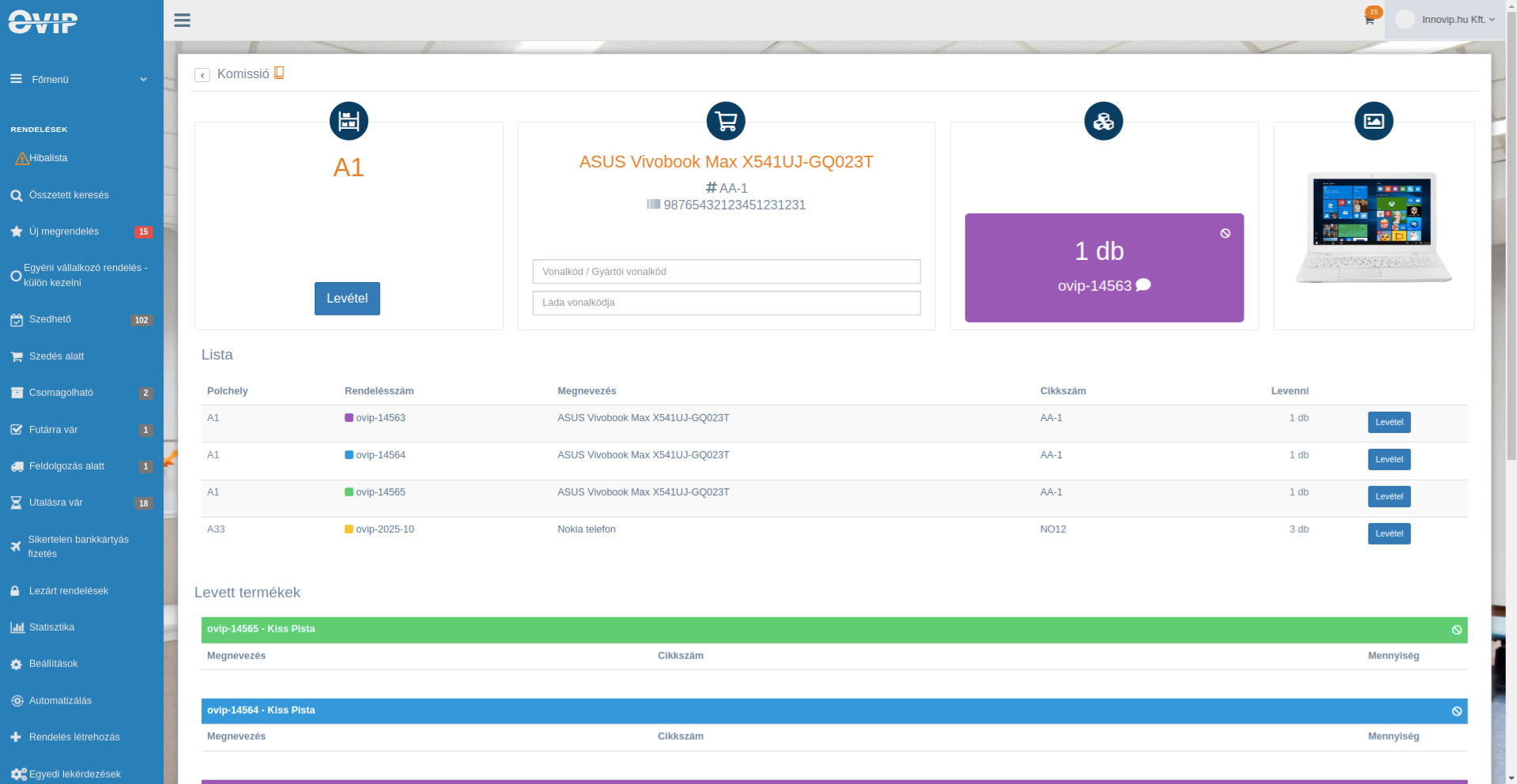Click the laptop product image
The image size is (1517, 784).
coord(1374,228)
